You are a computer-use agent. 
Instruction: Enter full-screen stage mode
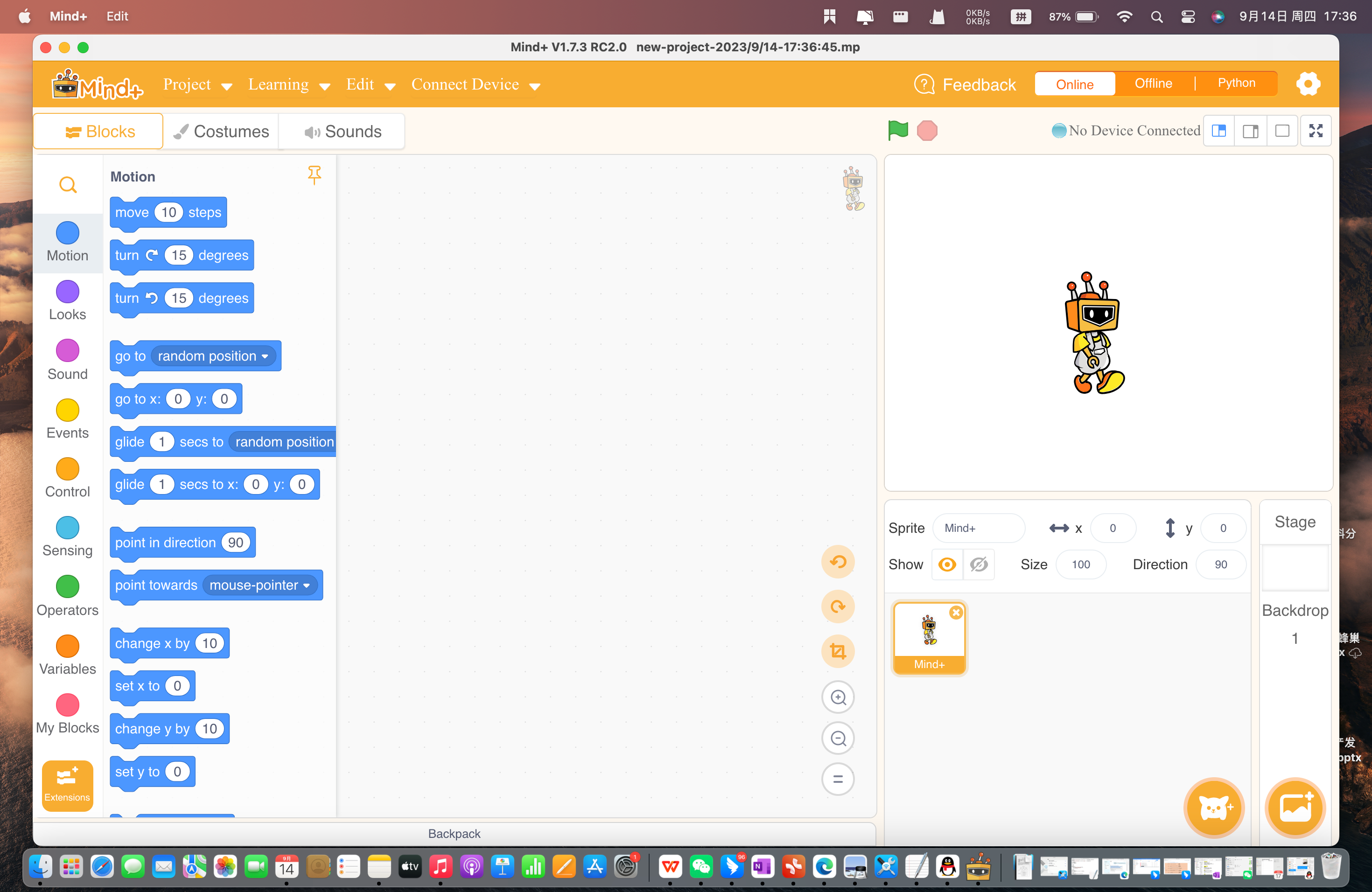1316,130
